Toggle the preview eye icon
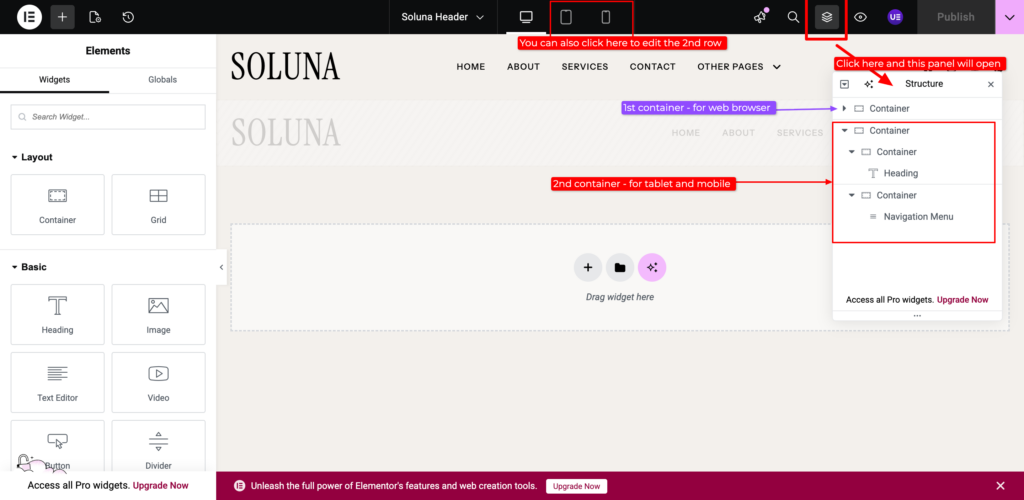 [860, 17]
